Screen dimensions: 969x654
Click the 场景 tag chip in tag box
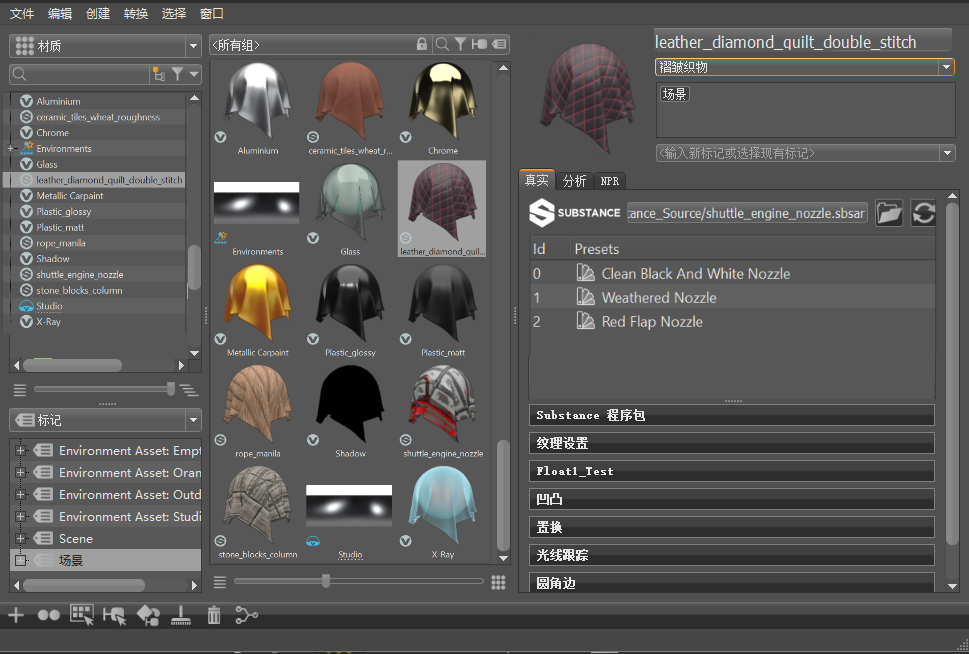click(x=674, y=94)
